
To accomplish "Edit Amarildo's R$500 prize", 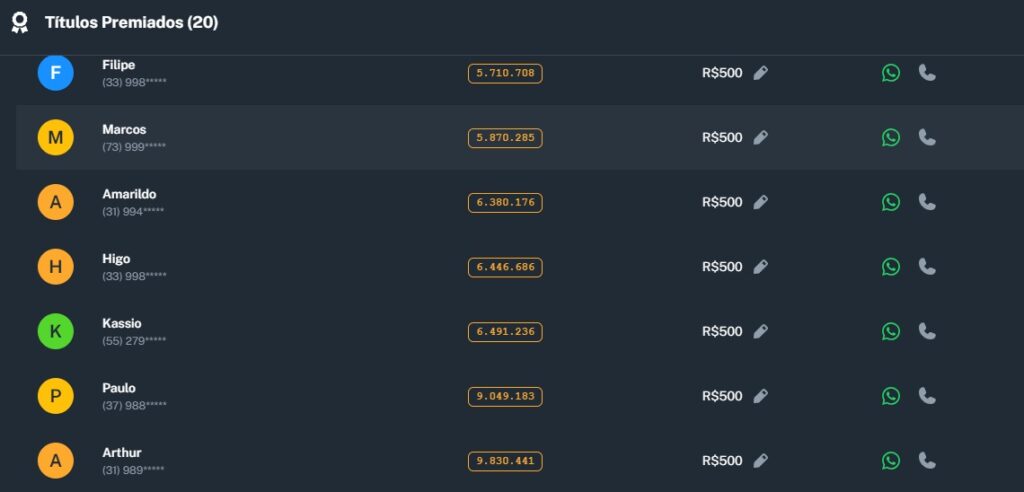I will pyautogui.click(x=760, y=202).
